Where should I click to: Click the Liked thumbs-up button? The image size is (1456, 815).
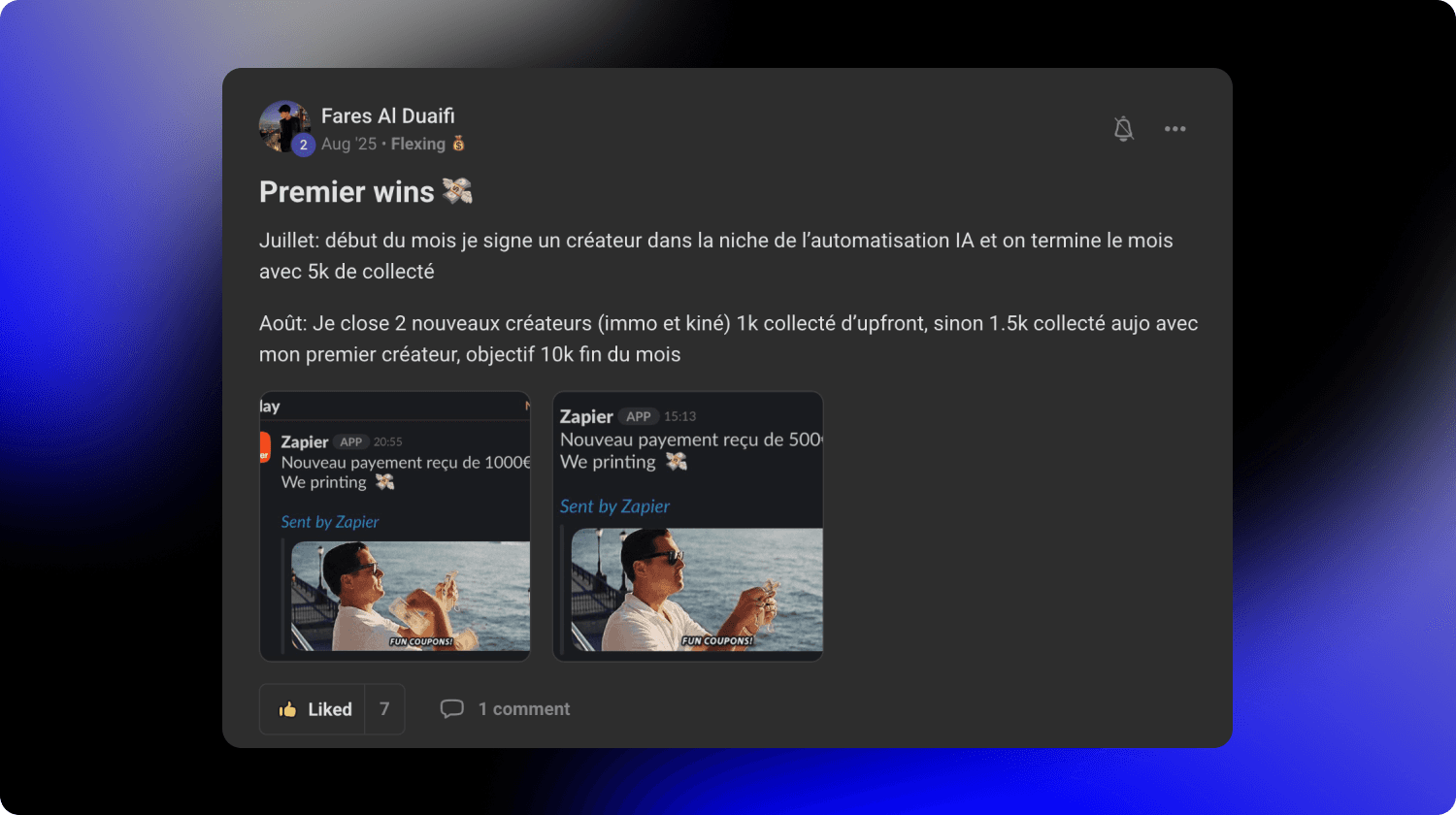coord(313,709)
